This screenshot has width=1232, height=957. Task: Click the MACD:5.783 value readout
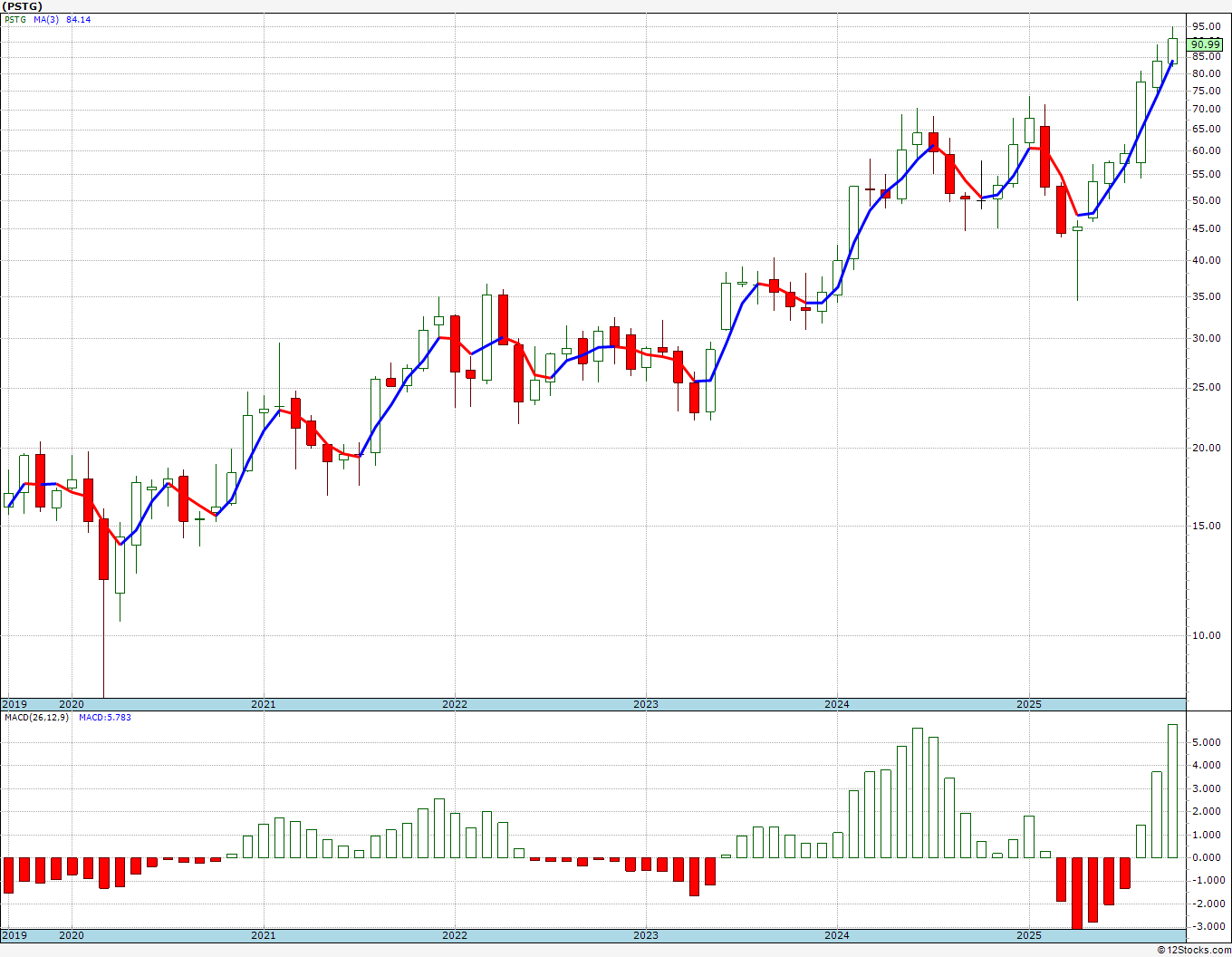point(104,718)
